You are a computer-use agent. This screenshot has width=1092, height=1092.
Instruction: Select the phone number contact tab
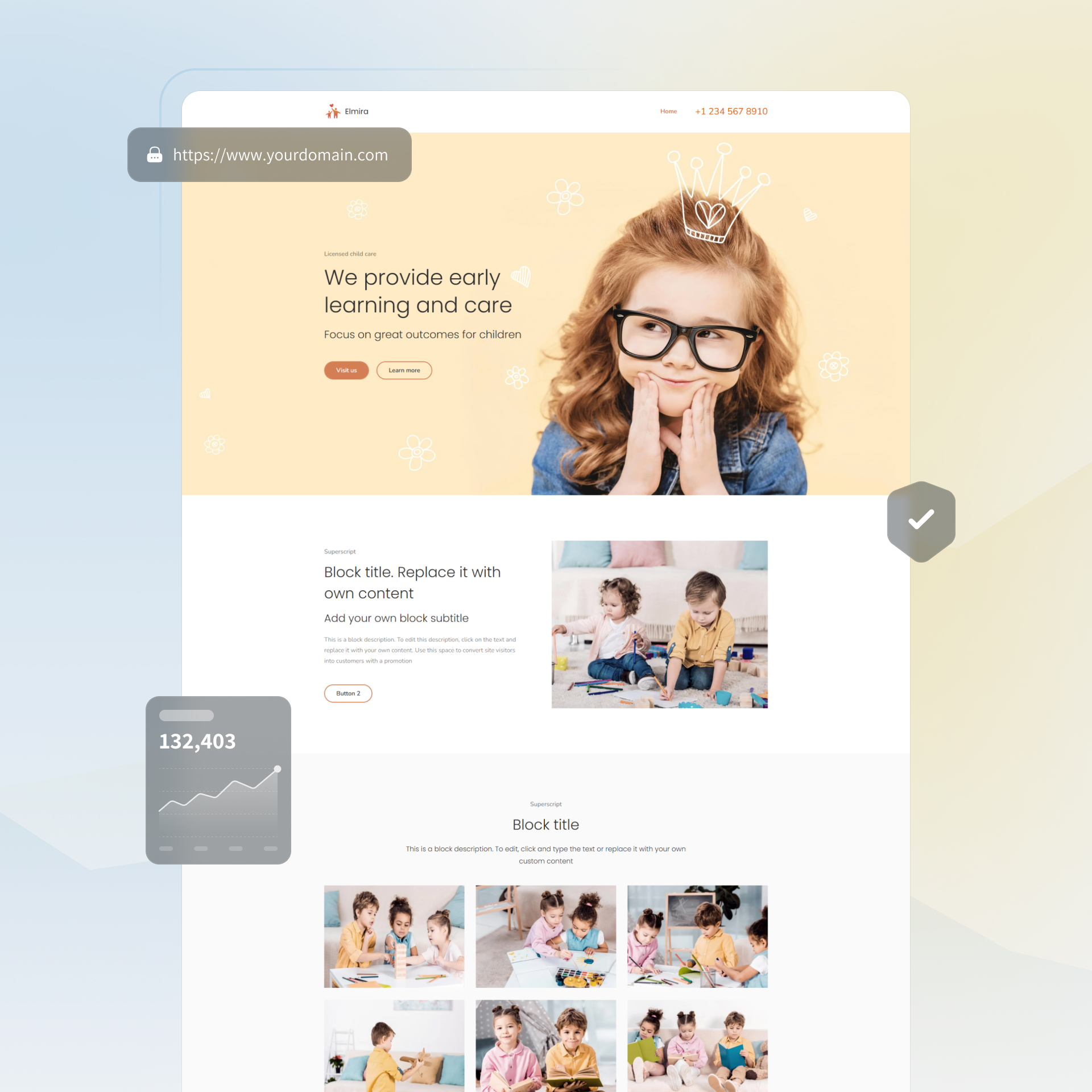(x=733, y=111)
